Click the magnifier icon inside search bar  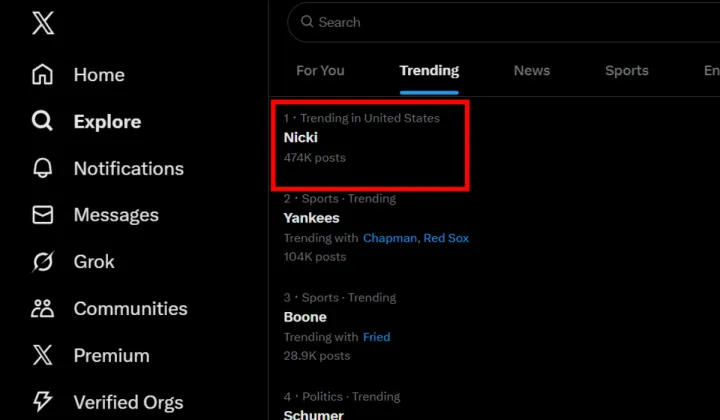[307, 22]
